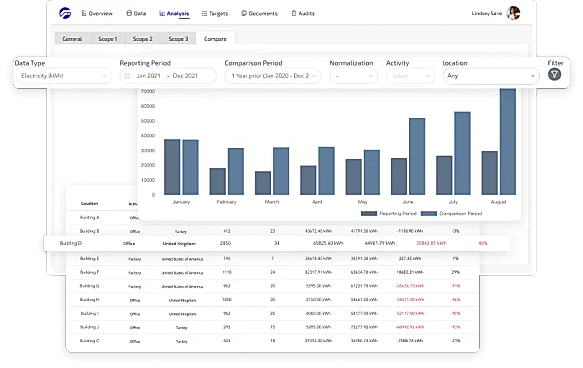Viewport: 583px width, 368px height.
Task: Open the Documents section
Action: pos(259,13)
